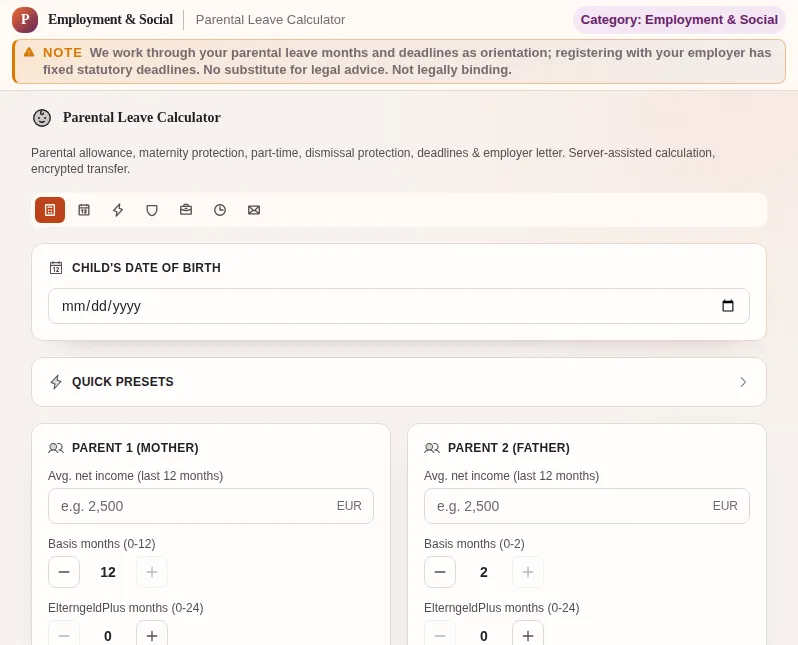Increase Parent 1 basis months
The width and height of the screenshot is (798, 645).
152,572
